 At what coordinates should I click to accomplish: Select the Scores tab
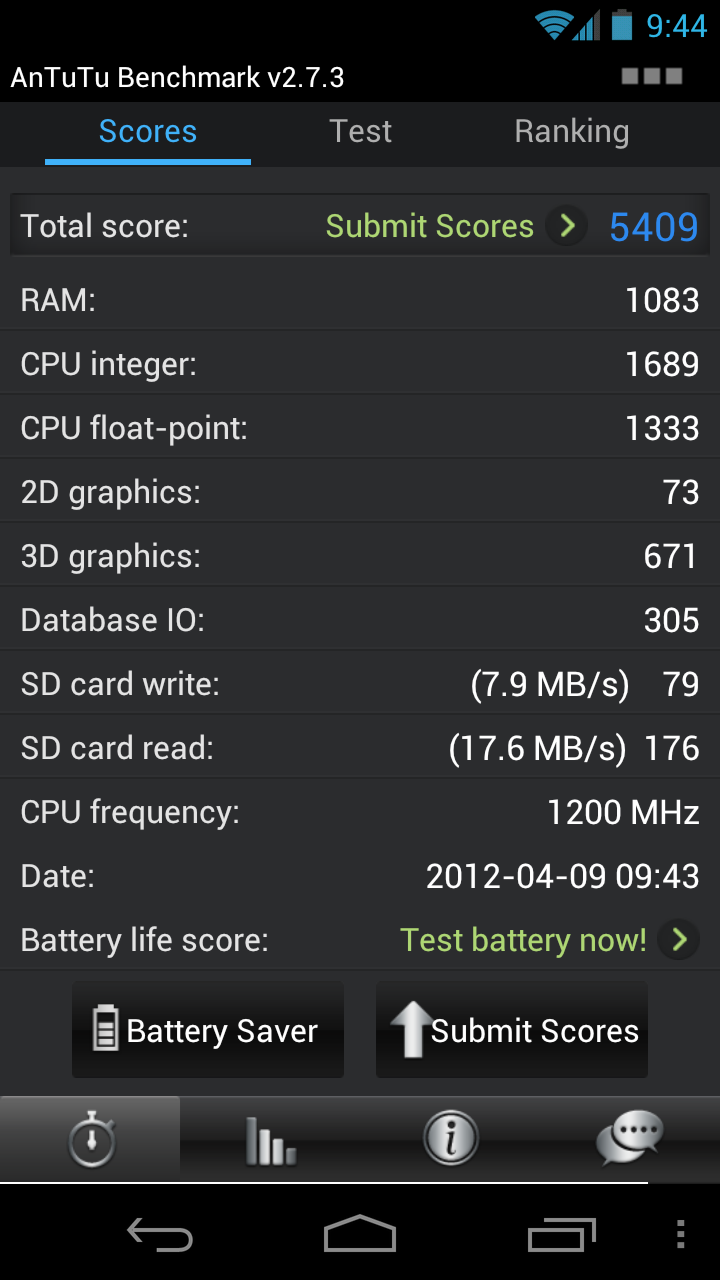(148, 132)
